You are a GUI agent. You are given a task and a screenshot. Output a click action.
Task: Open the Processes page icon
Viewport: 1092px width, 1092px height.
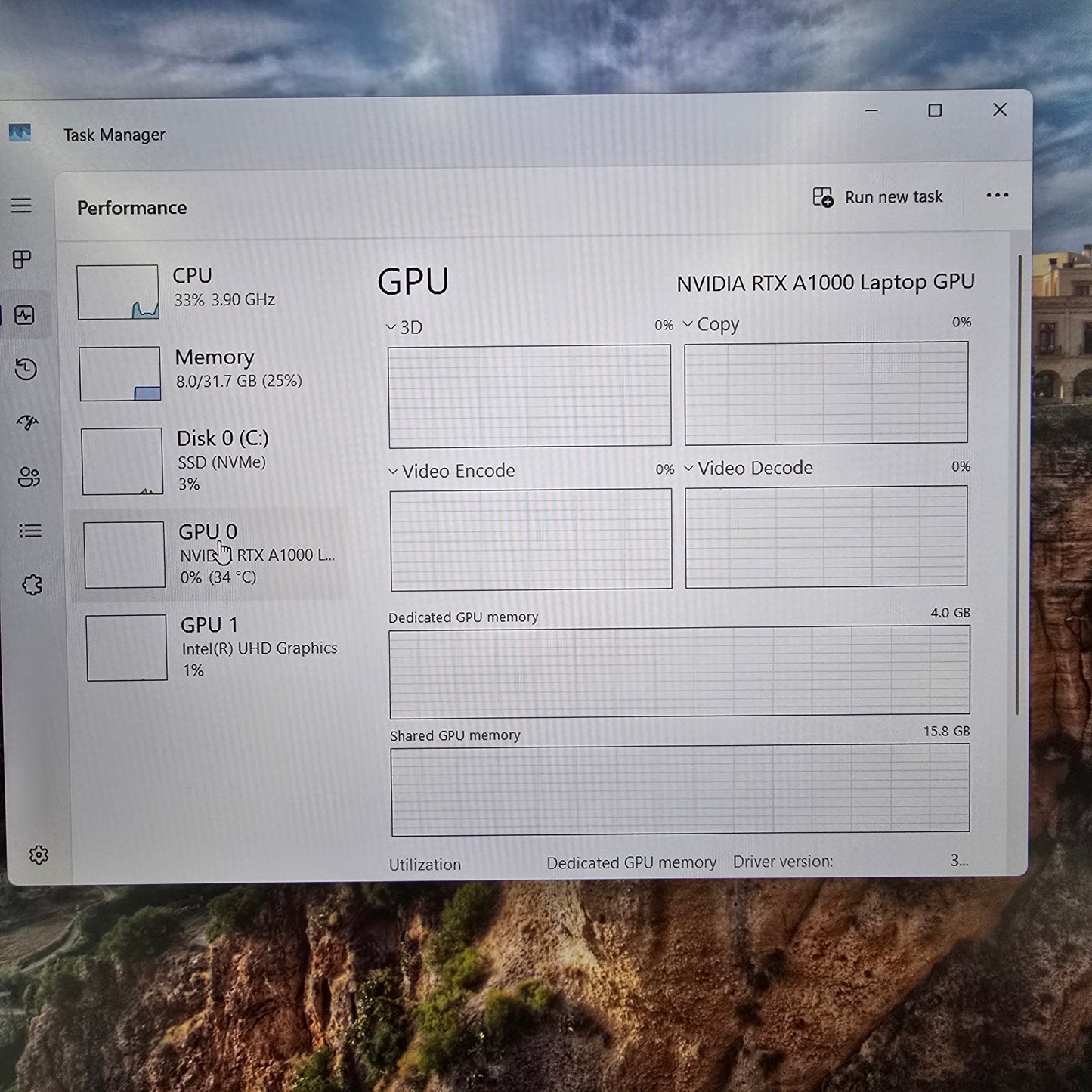tap(23, 260)
